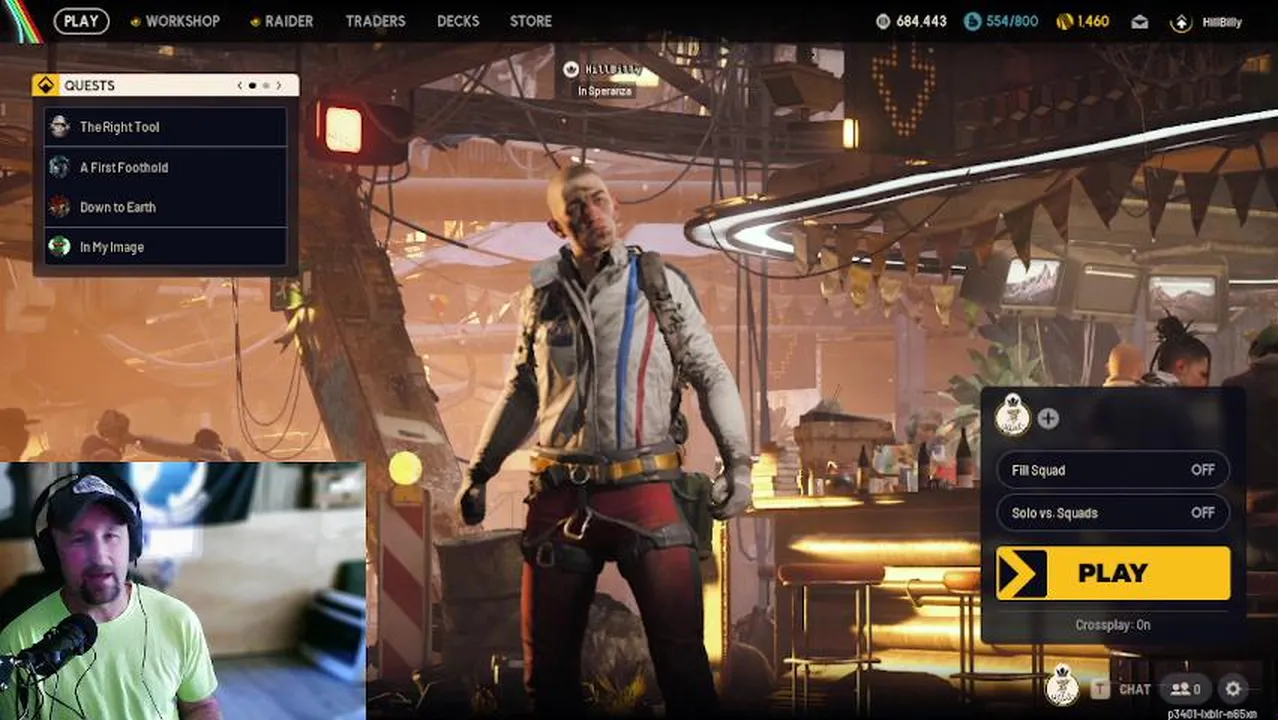Open the TRADERS tab
The image size is (1278, 720).
[375, 21]
